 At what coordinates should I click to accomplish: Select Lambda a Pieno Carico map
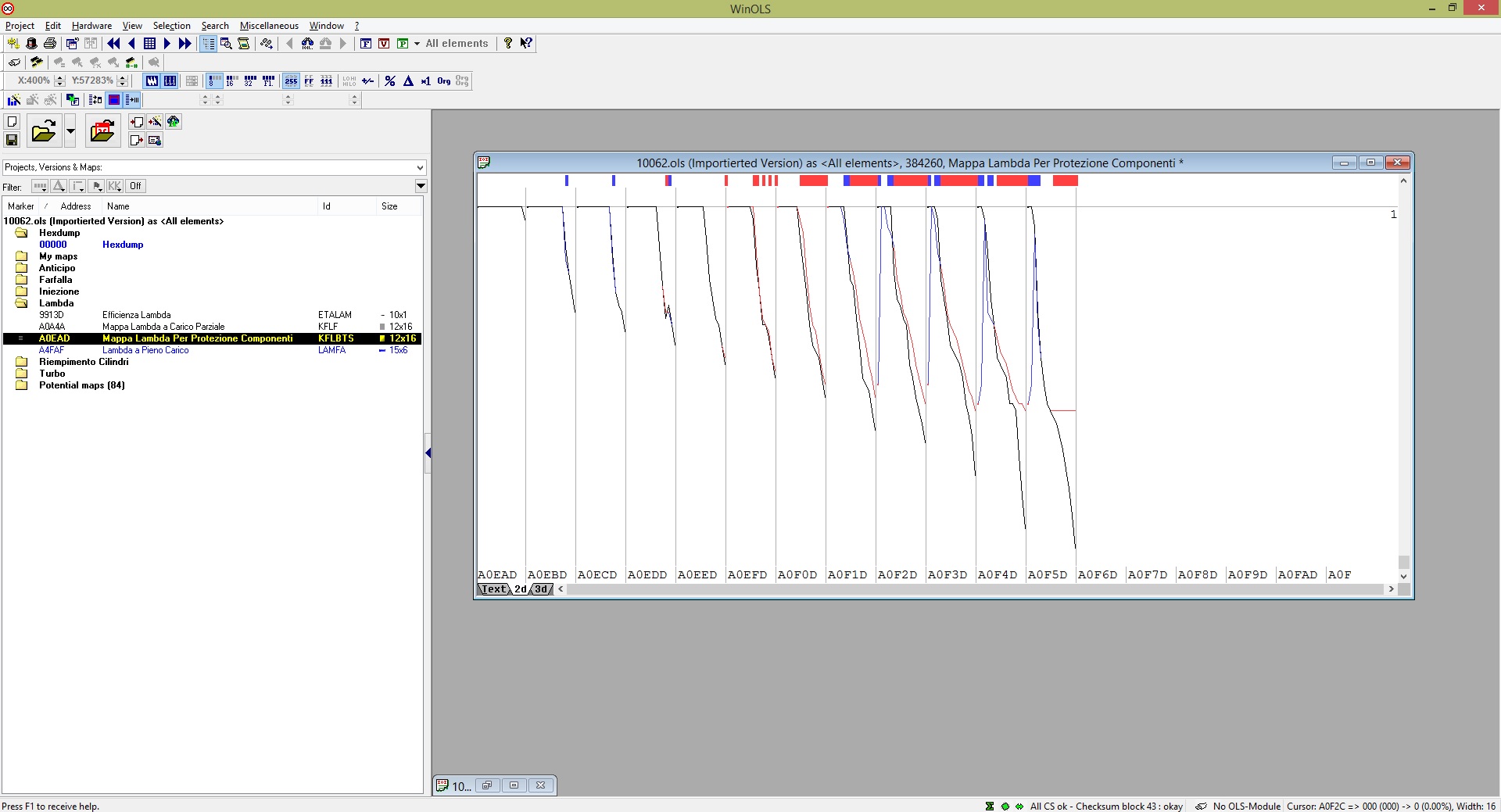211,350
